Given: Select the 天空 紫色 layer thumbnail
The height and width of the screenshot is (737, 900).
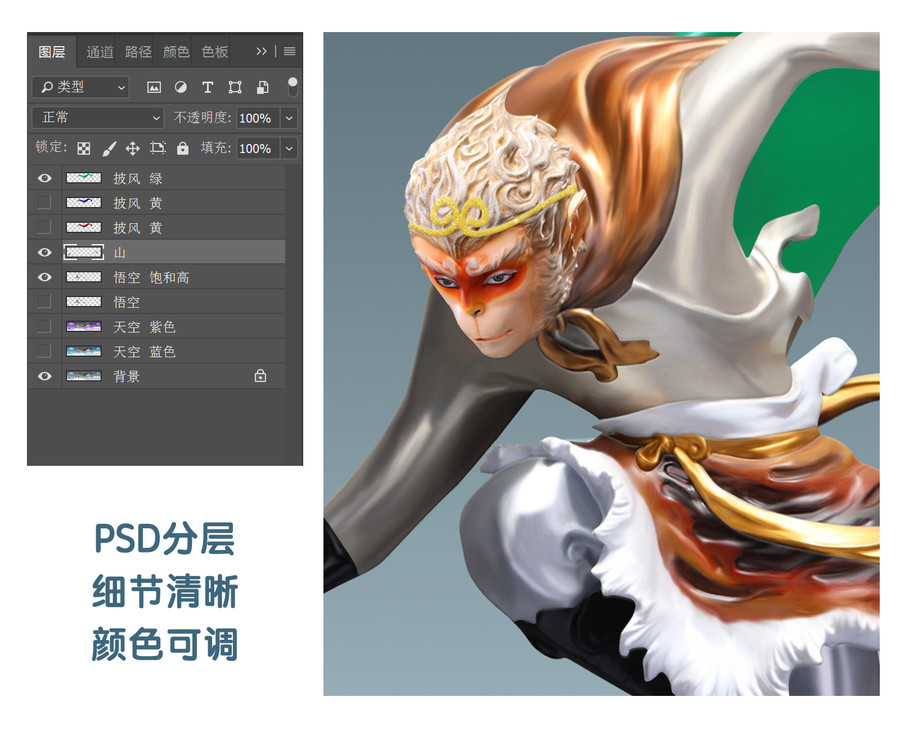Looking at the screenshot, I should click(84, 327).
